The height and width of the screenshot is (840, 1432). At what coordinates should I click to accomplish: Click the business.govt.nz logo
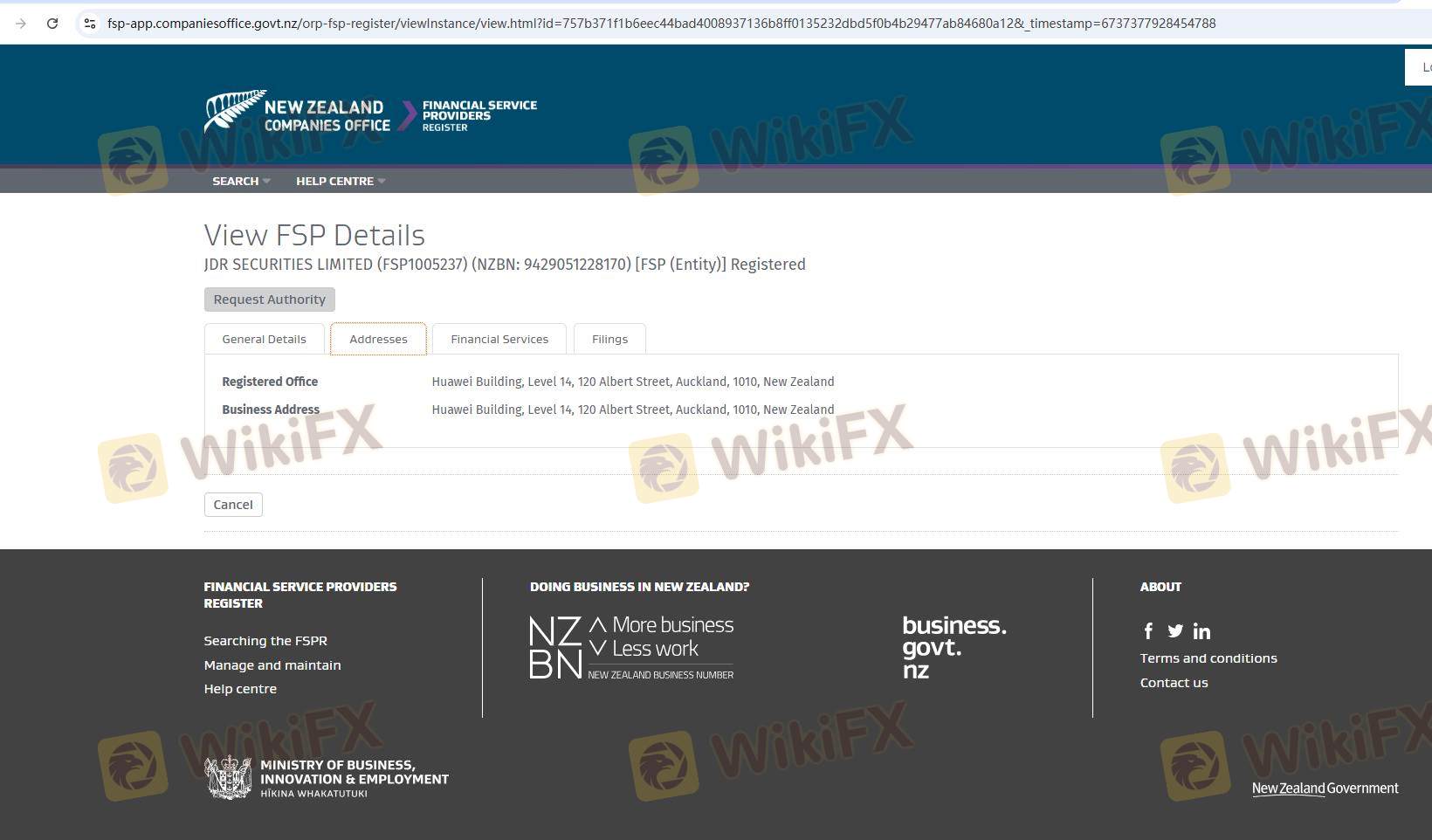pos(954,647)
